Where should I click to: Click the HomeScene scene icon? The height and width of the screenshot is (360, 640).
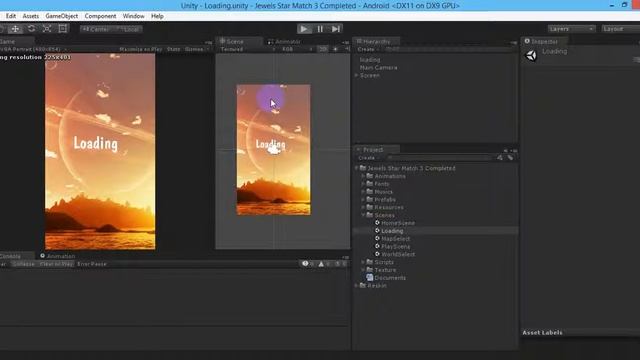(x=378, y=223)
